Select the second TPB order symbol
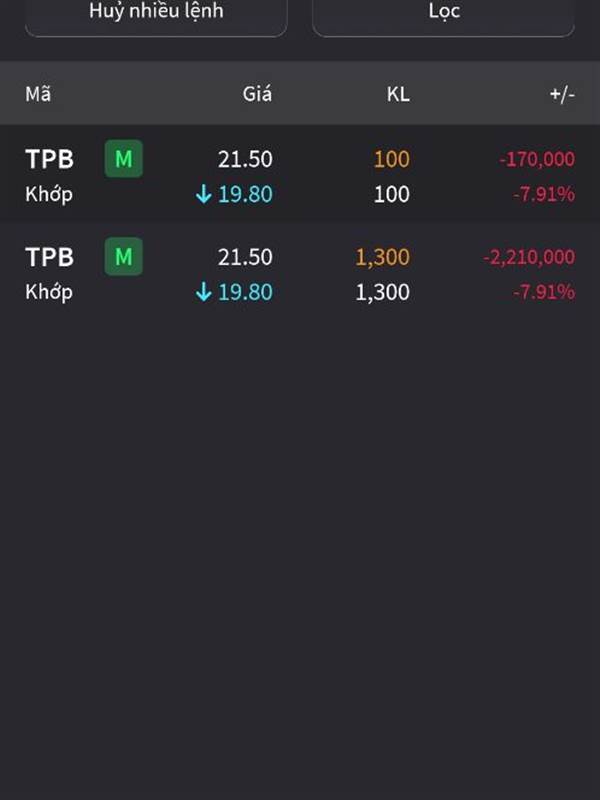Screen dimensions: 600x800 49,257
